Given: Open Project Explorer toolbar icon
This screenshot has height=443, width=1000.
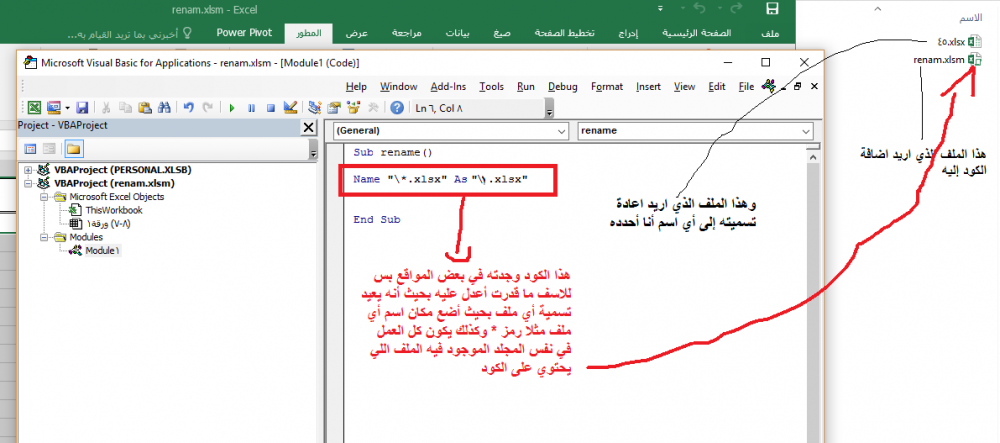Looking at the screenshot, I should pyautogui.click(x=314, y=108).
